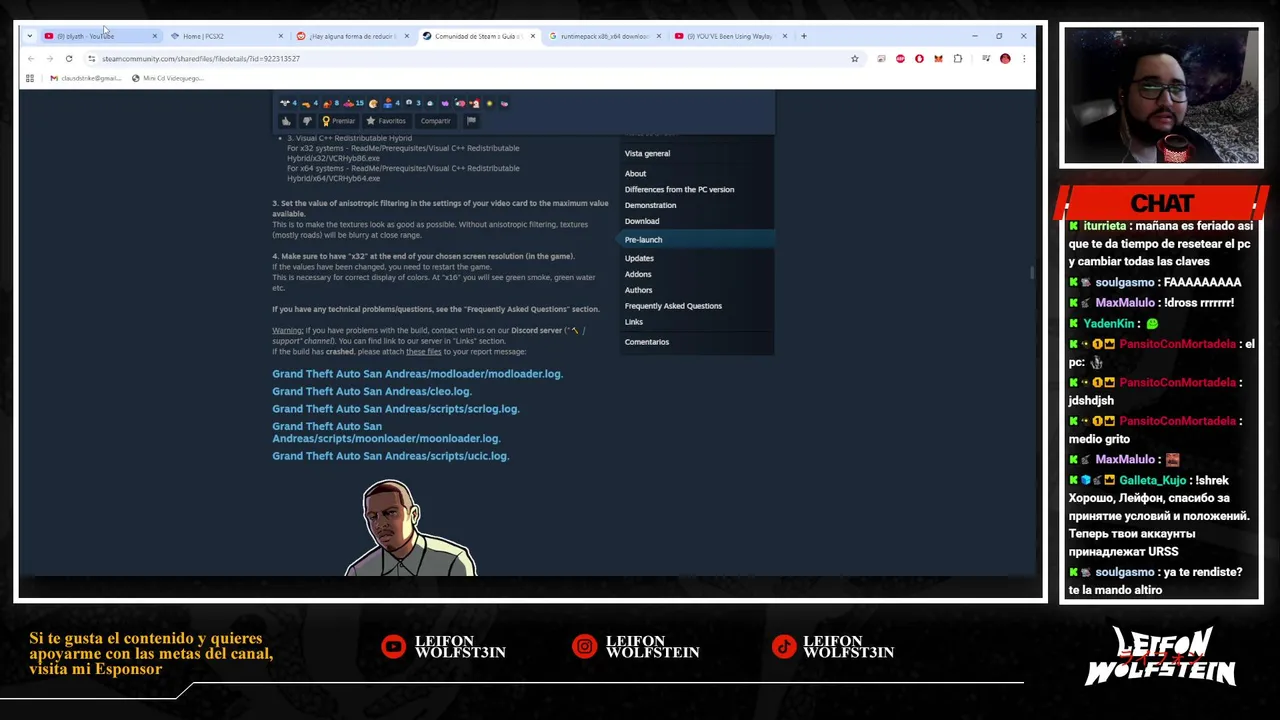The height and width of the screenshot is (720, 1280).
Task: Open the Chrome profile avatar
Action: click(1005, 59)
